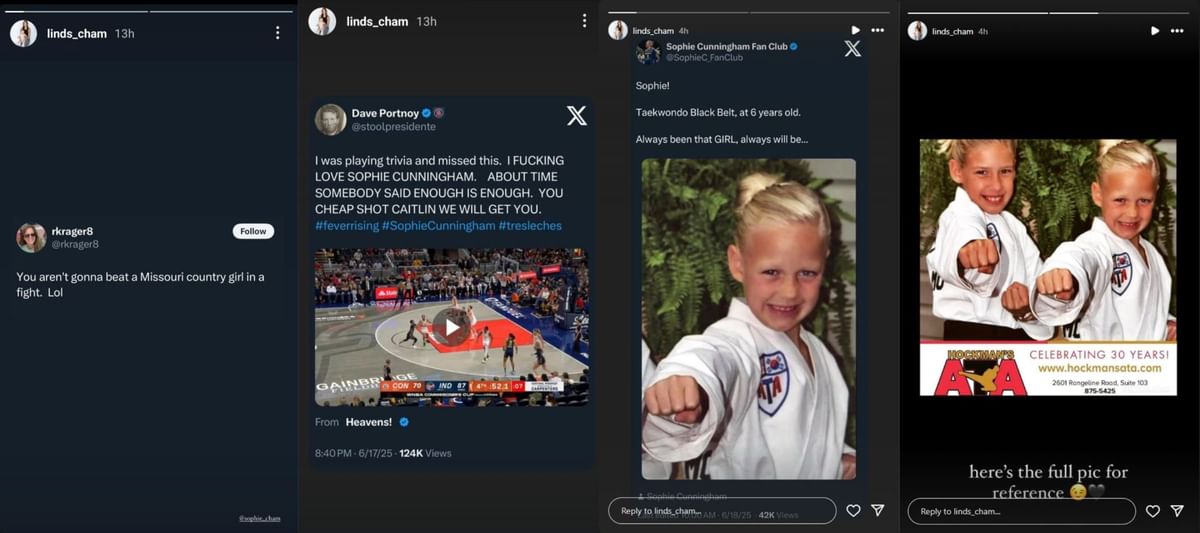
Task: Open the @sophie_cham mention link
Action: pyautogui.click(x=259, y=519)
